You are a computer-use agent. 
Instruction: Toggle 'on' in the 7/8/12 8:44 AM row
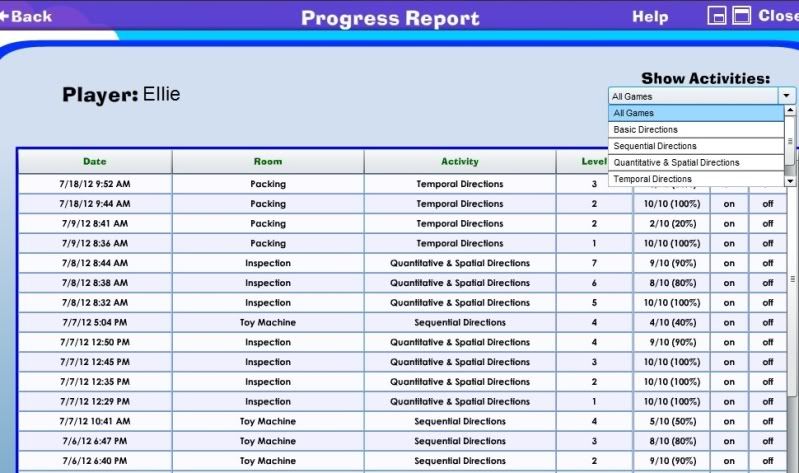729,264
